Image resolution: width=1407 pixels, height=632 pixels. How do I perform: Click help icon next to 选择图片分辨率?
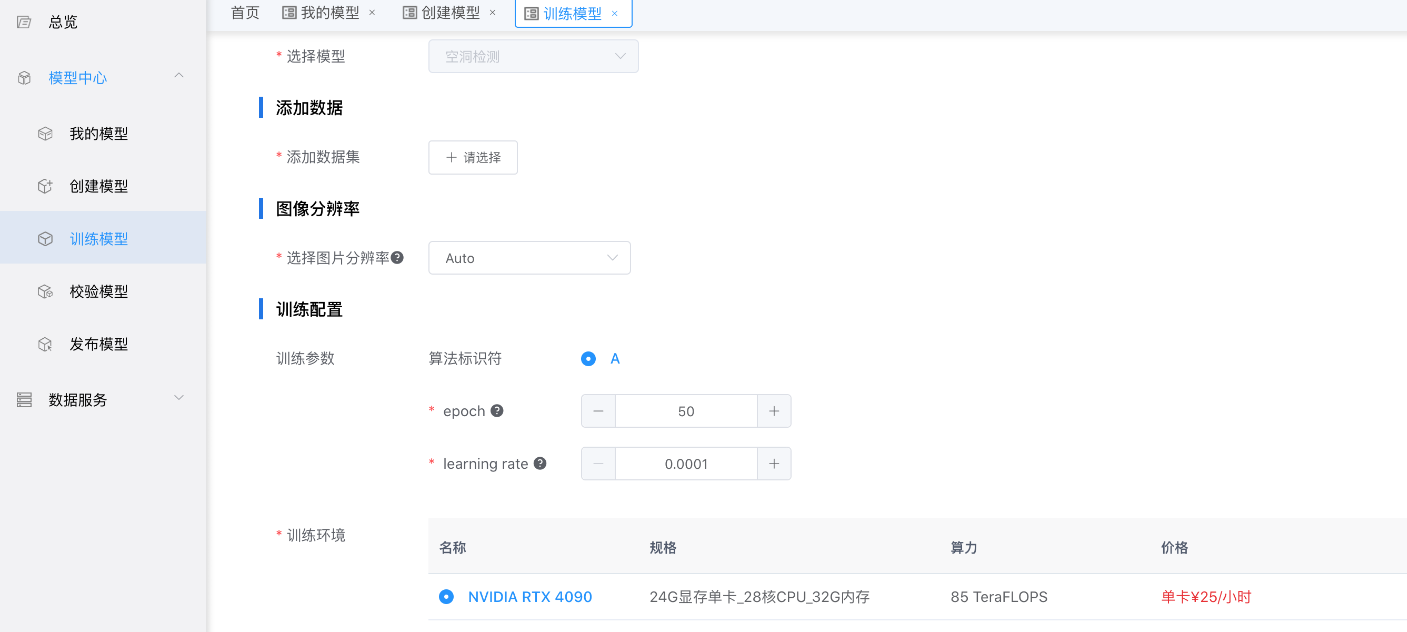397,258
